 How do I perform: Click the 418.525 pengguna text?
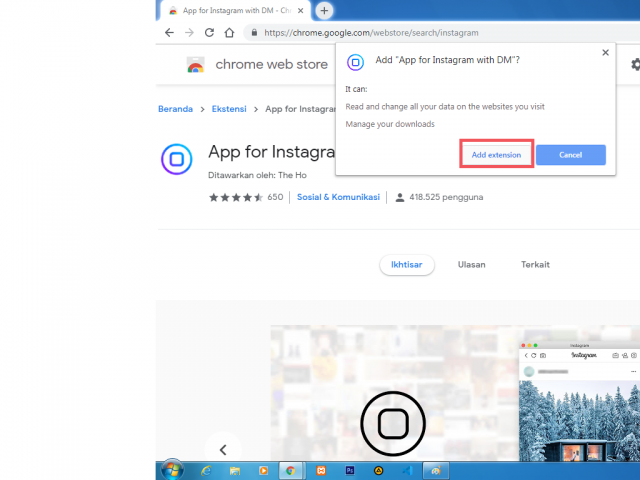tap(446, 197)
